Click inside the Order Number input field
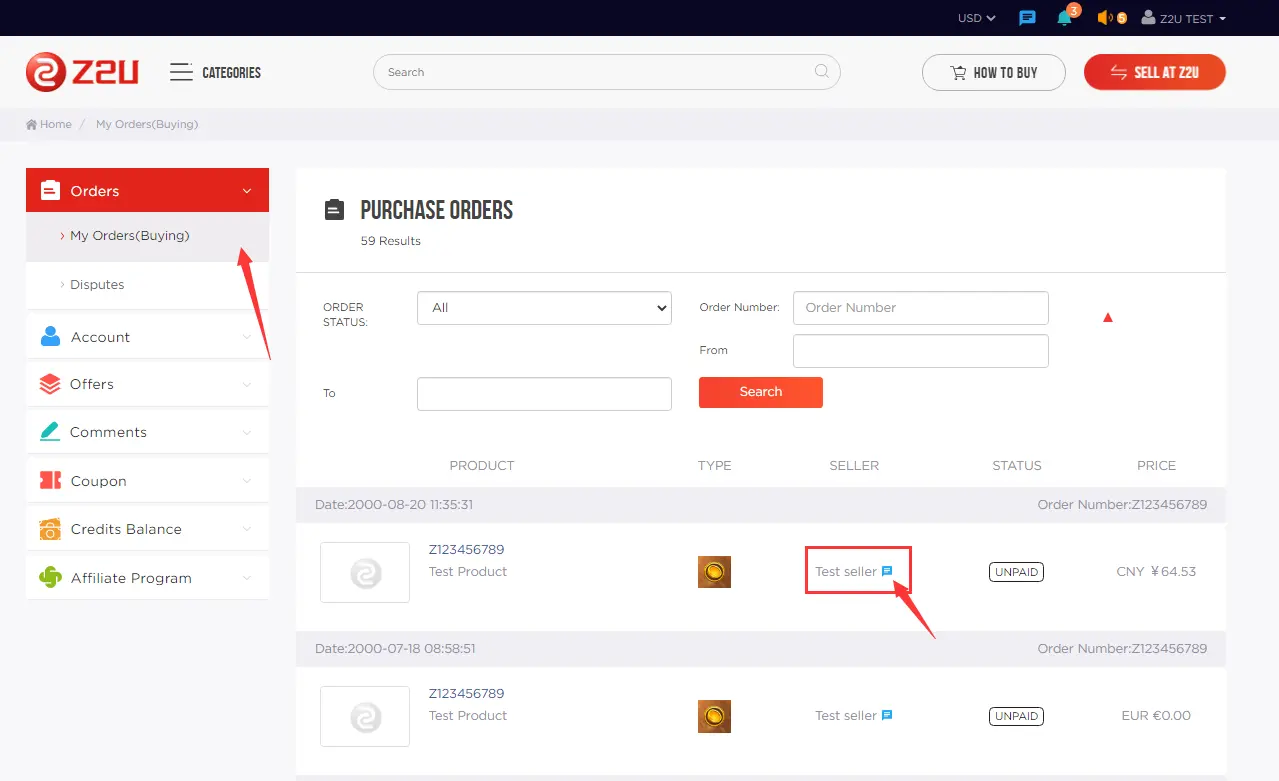 [919, 307]
